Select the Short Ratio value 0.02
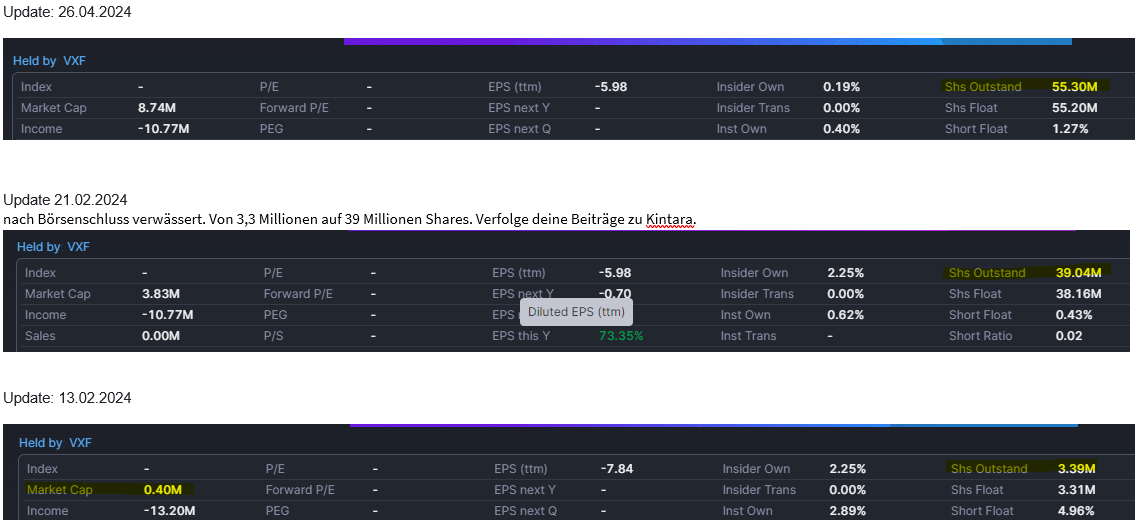The height and width of the screenshot is (529, 1135). pos(1069,336)
